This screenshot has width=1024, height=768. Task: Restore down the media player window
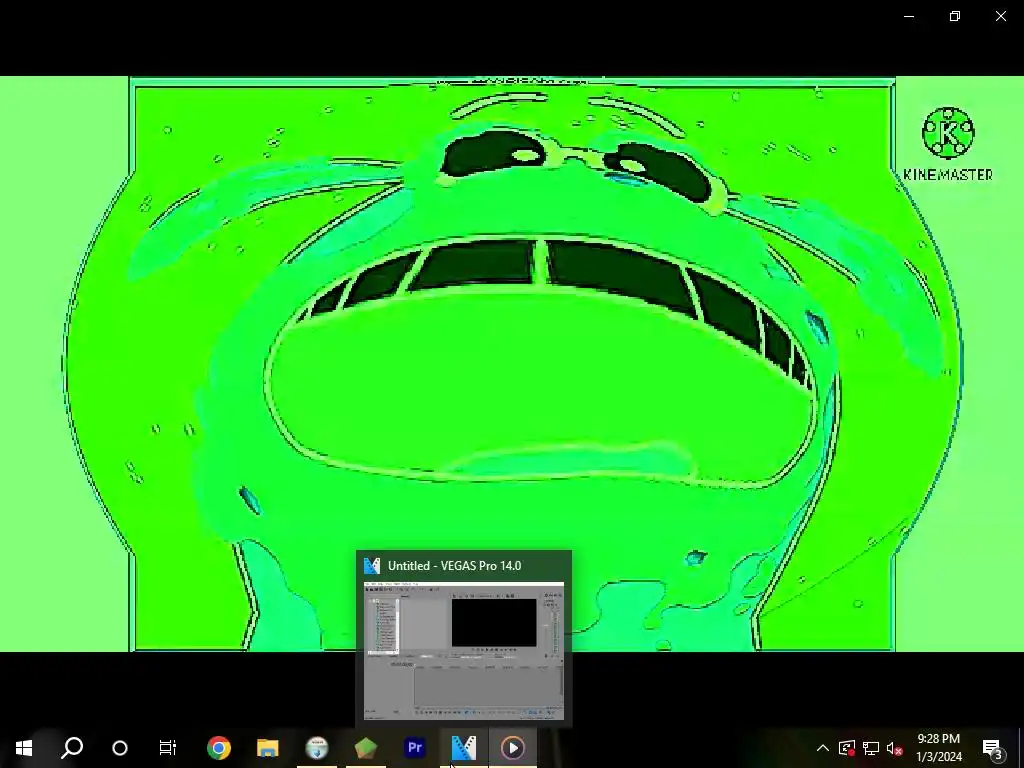click(x=955, y=16)
